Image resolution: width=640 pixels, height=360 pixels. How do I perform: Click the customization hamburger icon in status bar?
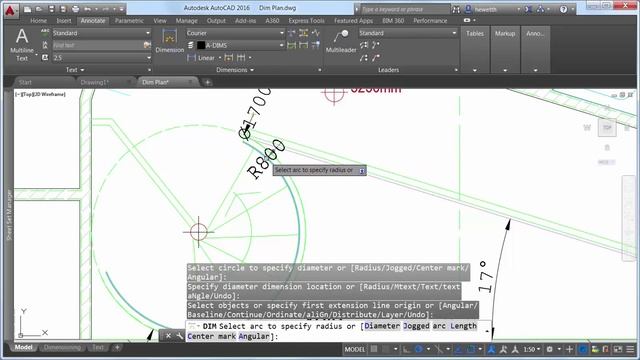tap(631, 349)
